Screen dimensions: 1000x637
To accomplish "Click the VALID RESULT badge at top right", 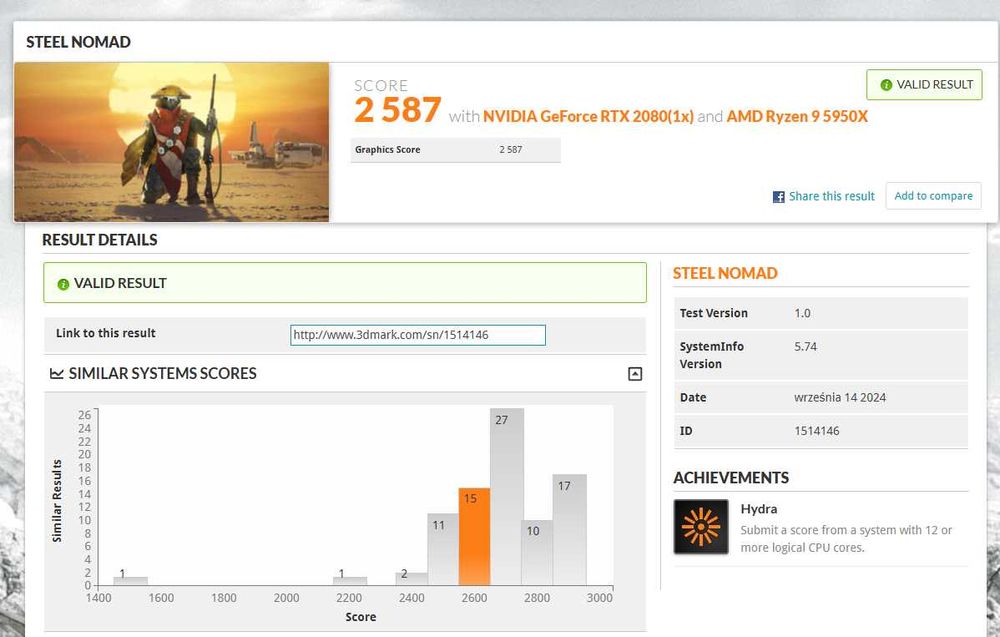I will 924,84.
